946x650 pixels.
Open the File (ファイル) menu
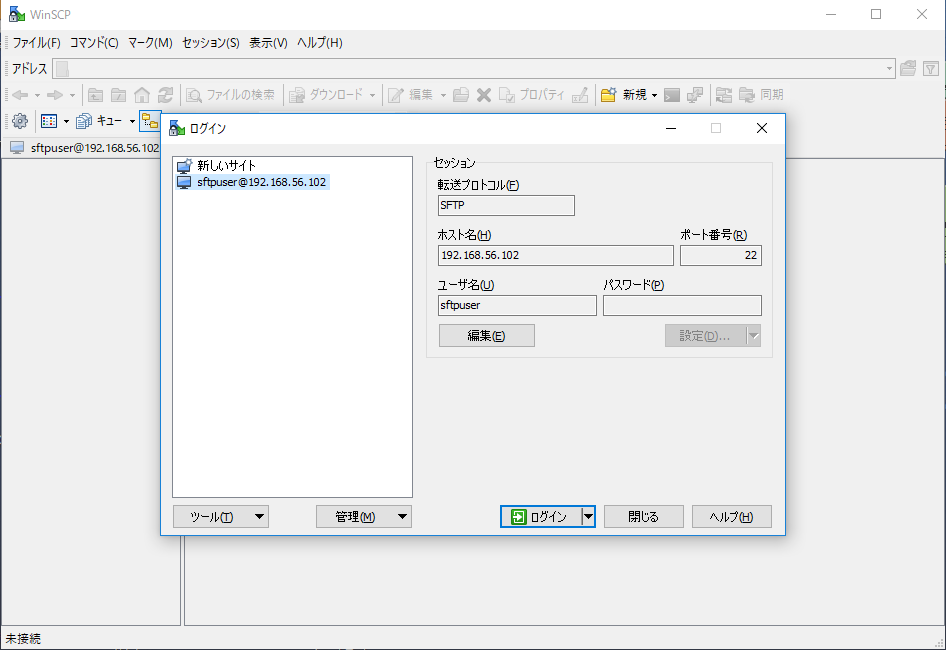coord(37,43)
